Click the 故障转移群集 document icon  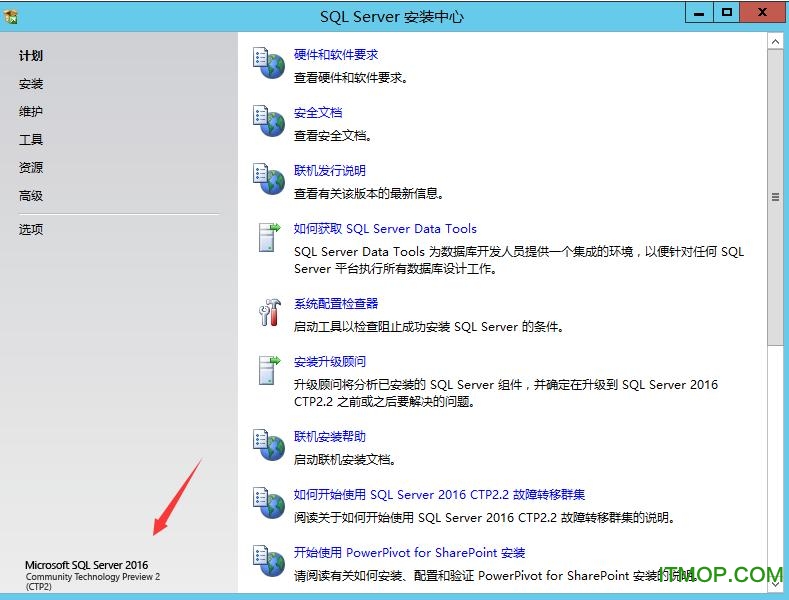click(x=267, y=503)
